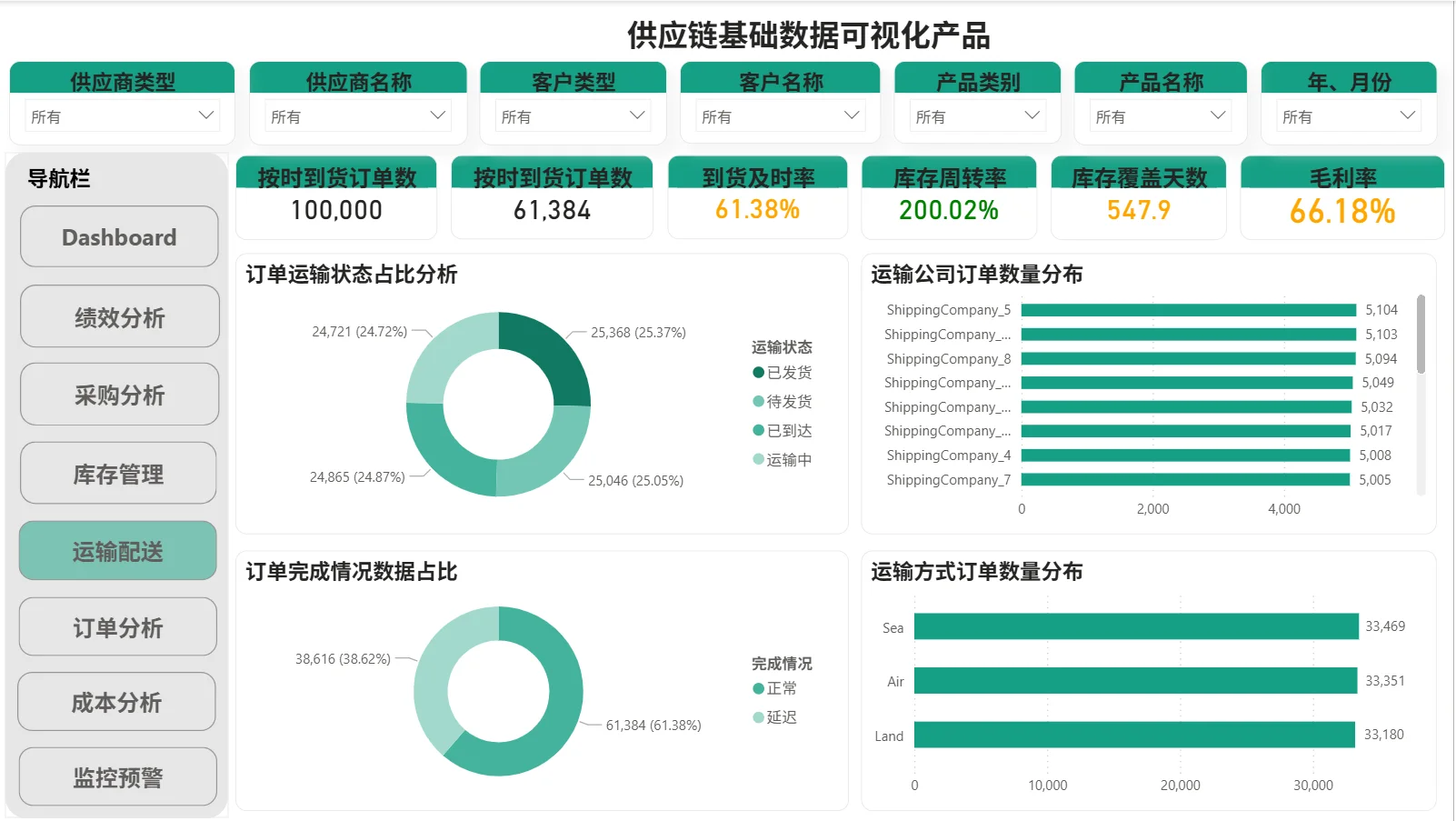Screen dimensions: 1456x821
Task: Click the 33,469 data label
Action: (x=1385, y=626)
